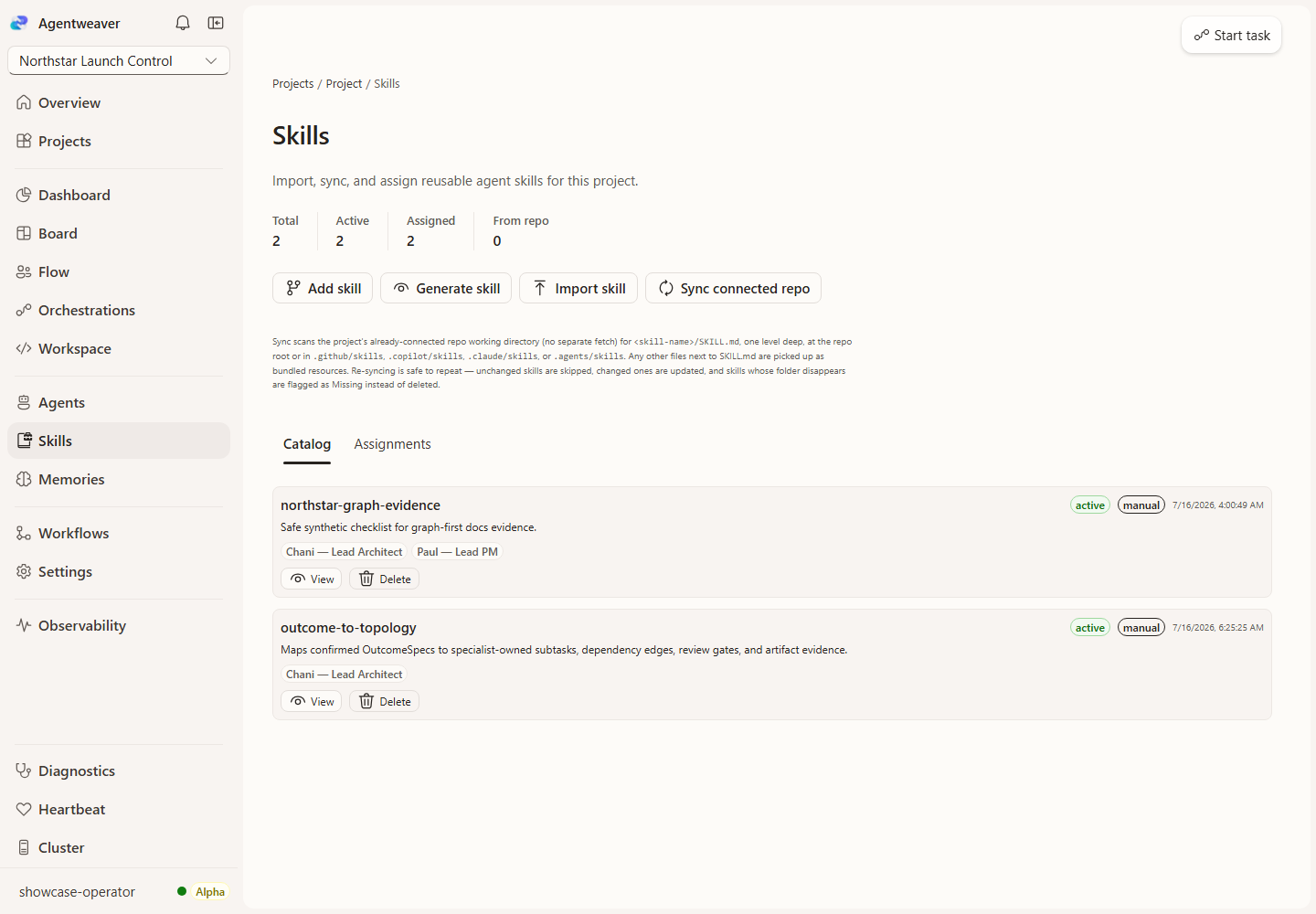Click Chani chip under northstar-graph-evidence

[344, 552]
